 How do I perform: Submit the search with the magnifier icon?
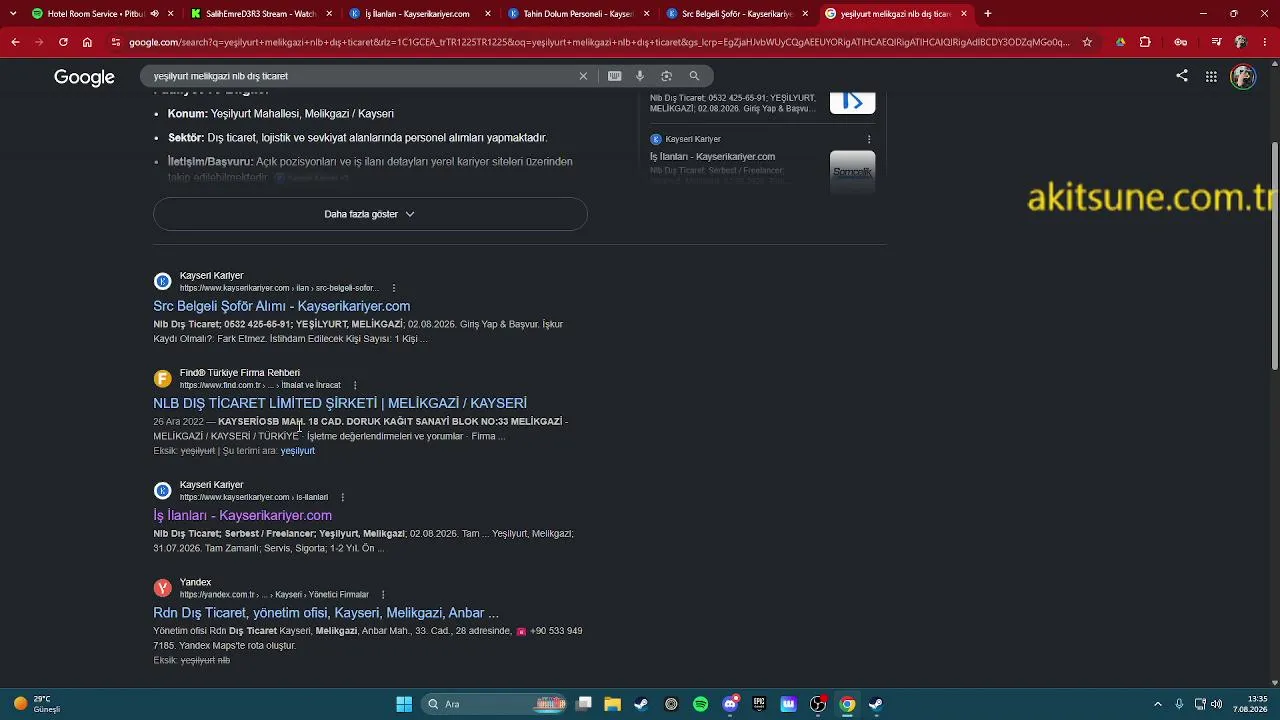pyautogui.click(x=694, y=76)
